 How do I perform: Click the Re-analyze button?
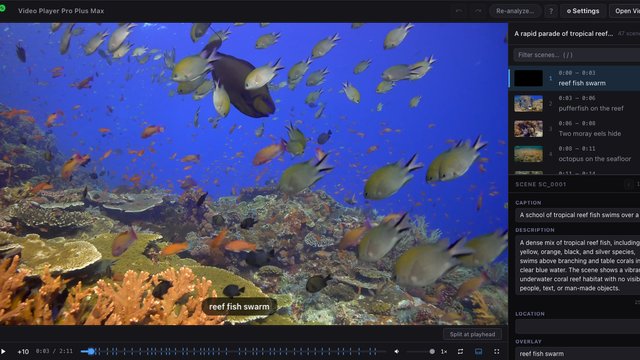[x=515, y=11]
